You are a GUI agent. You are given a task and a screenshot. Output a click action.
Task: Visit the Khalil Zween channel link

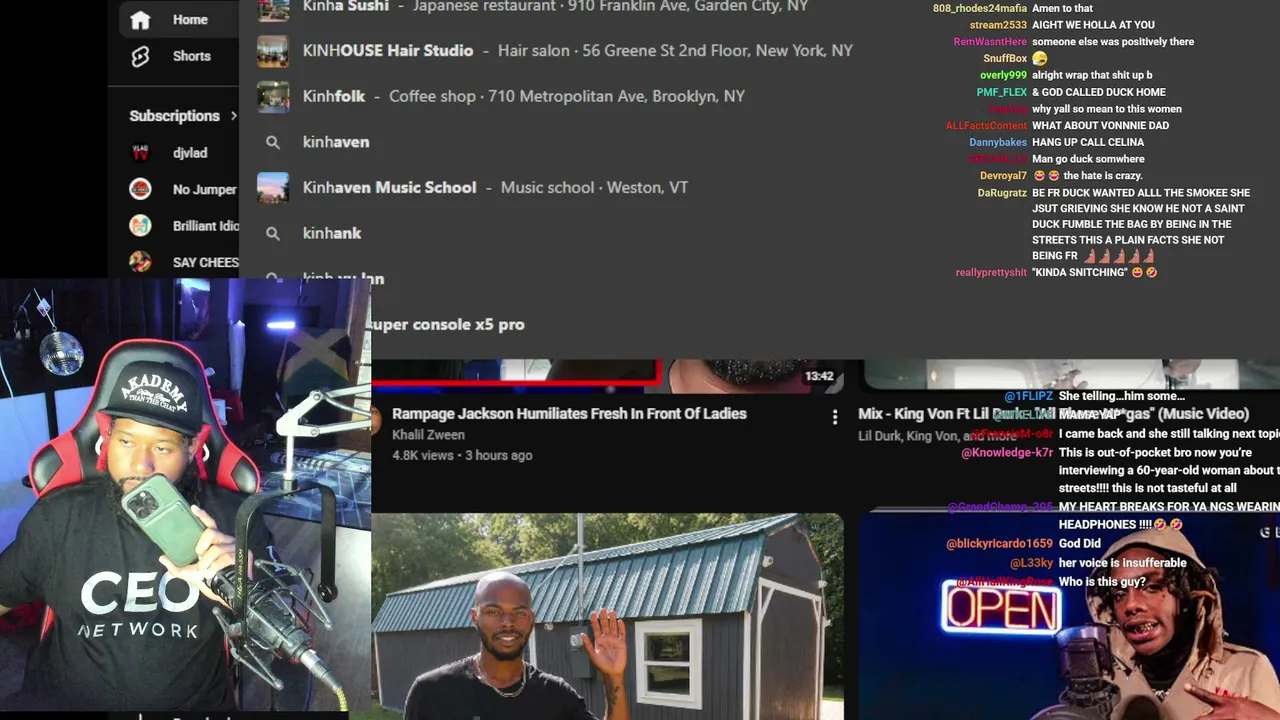(x=428, y=435)
